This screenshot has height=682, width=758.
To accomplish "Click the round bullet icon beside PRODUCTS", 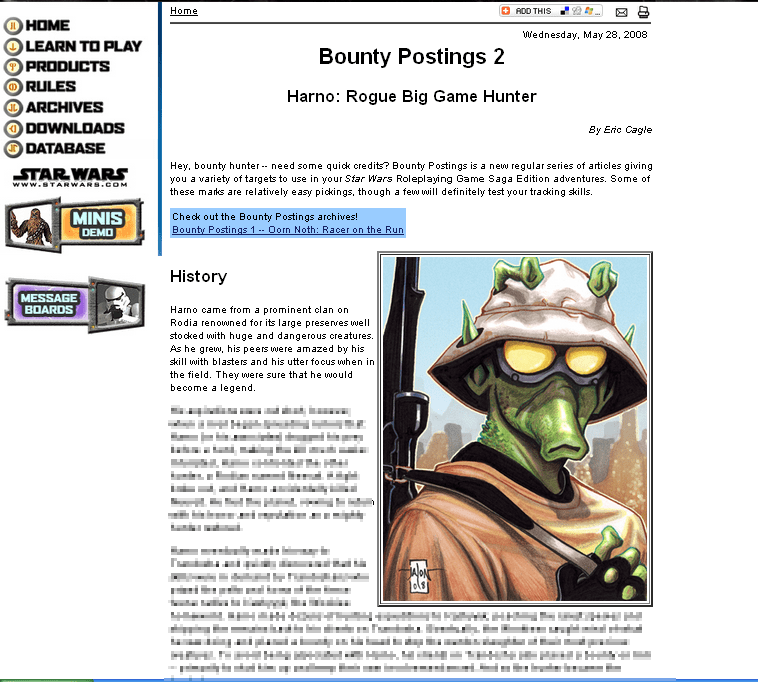I will coord(13,67).
